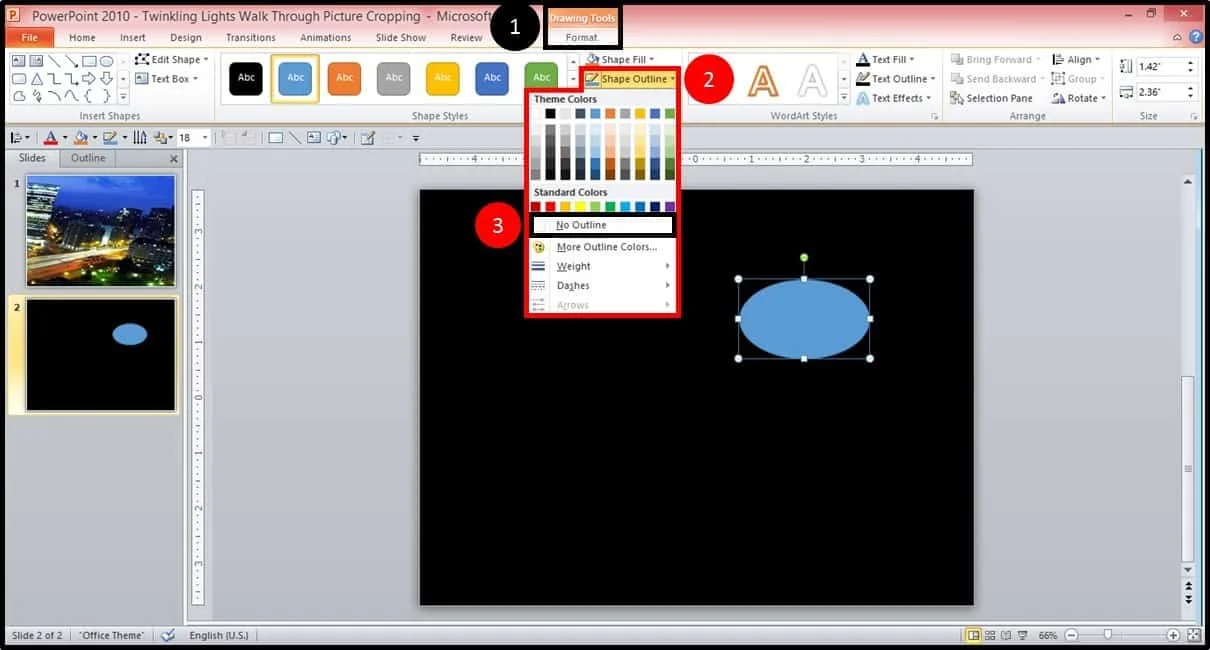The image size is (1210, 650).
Task: Open the Weight submenu
Action: (x=603, y=267)
